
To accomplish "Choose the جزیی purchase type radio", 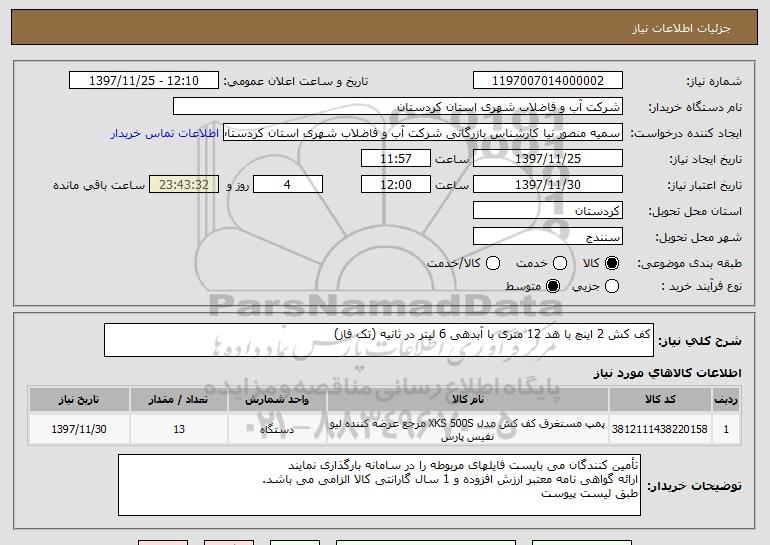I will click(x=612, y=286).
